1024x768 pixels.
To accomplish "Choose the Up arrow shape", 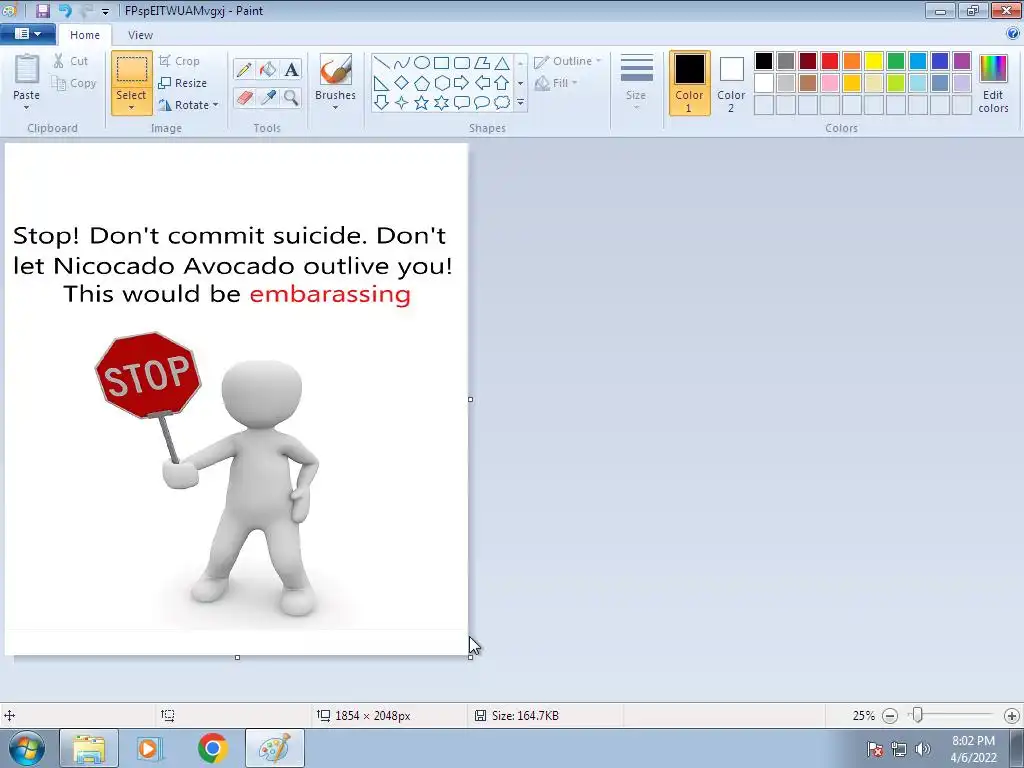I will pos(502,83).
